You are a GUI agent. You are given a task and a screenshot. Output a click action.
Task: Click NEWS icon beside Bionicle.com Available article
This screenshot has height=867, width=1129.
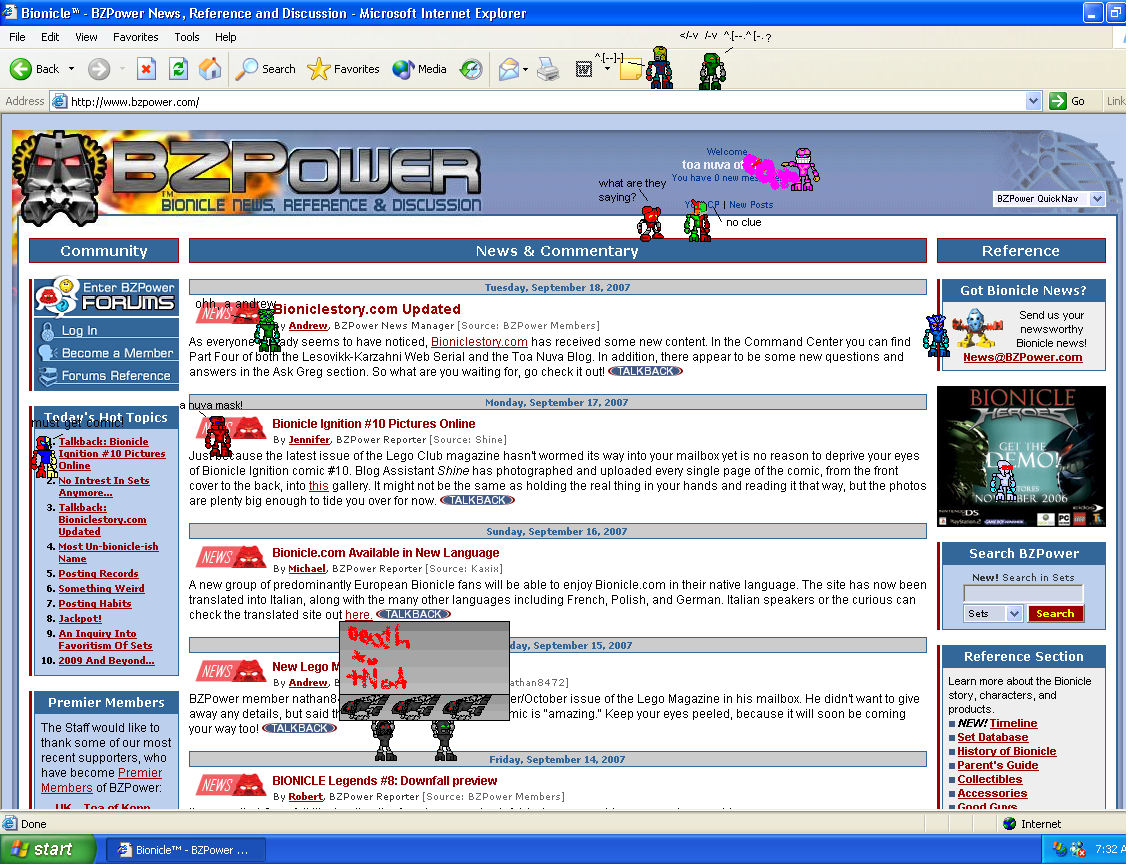[232, 557]
